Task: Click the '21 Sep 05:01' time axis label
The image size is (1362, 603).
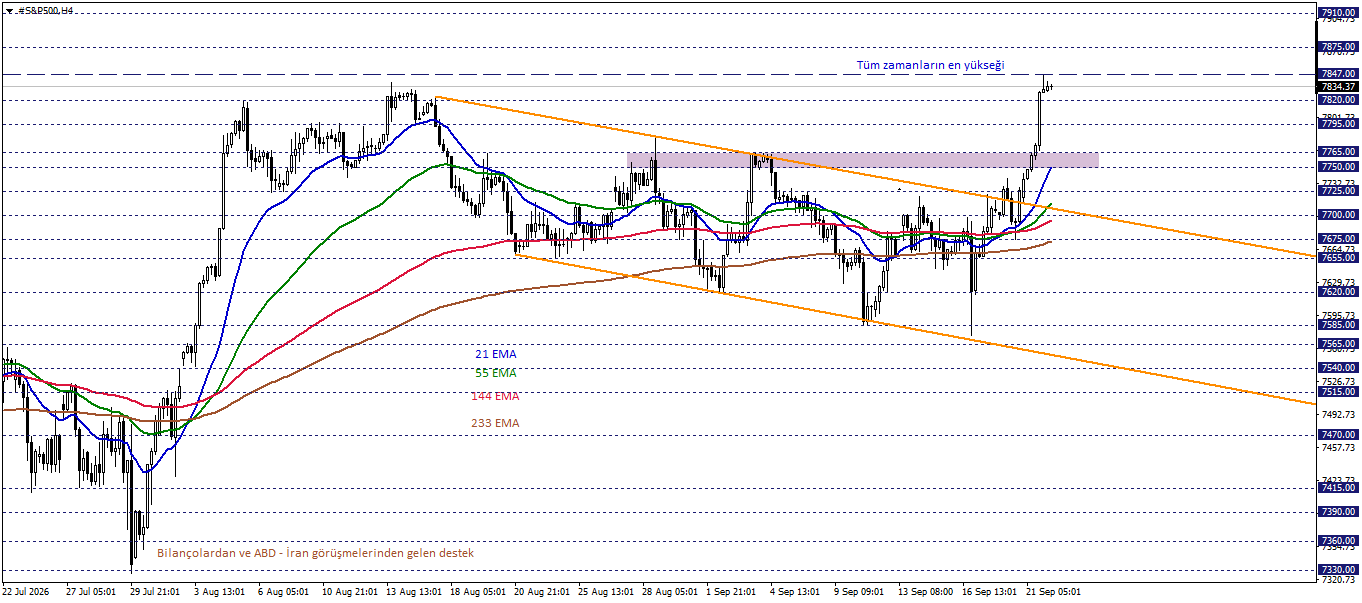Action: tap(1054, 592)
